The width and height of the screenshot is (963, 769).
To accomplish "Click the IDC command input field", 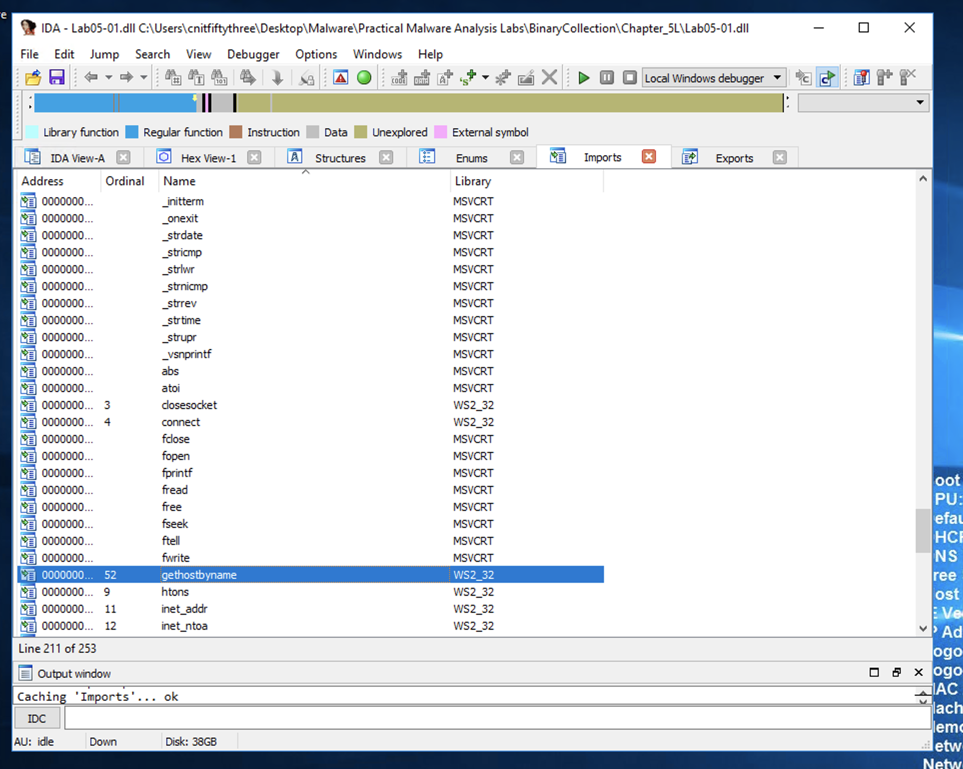I will point(497,718).
